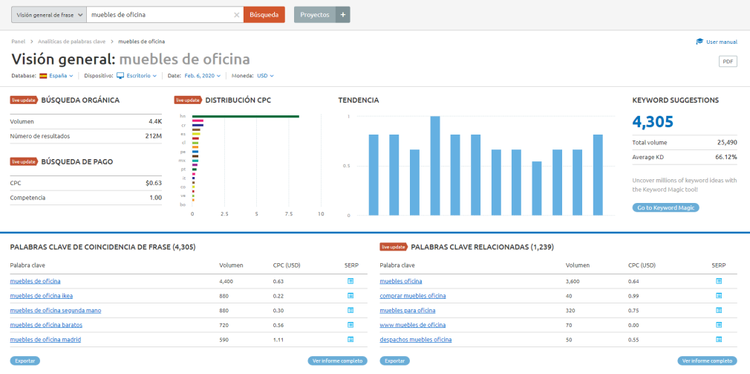Click the Búsqueda search button

(264, 15)
